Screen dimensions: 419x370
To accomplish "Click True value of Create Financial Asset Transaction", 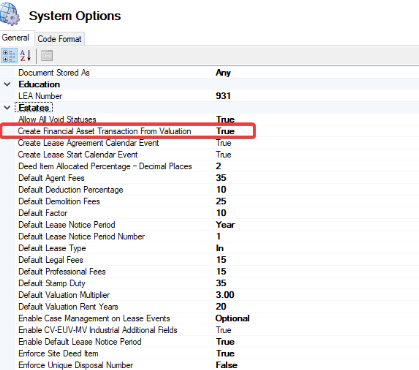I will point(226,131).
